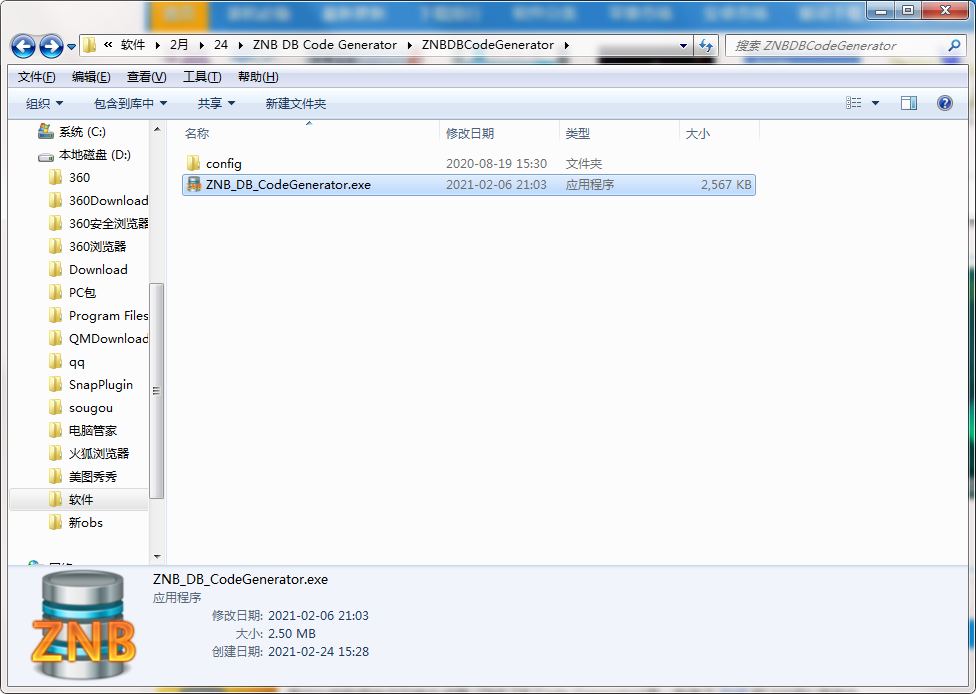Refresh the folder using the refresh icon
This screenshot has height=694, width=976.
pos(706,45)
